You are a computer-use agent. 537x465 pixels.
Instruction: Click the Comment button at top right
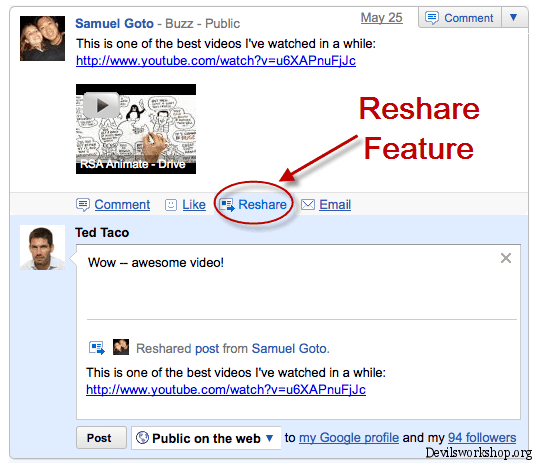point(460,18)
